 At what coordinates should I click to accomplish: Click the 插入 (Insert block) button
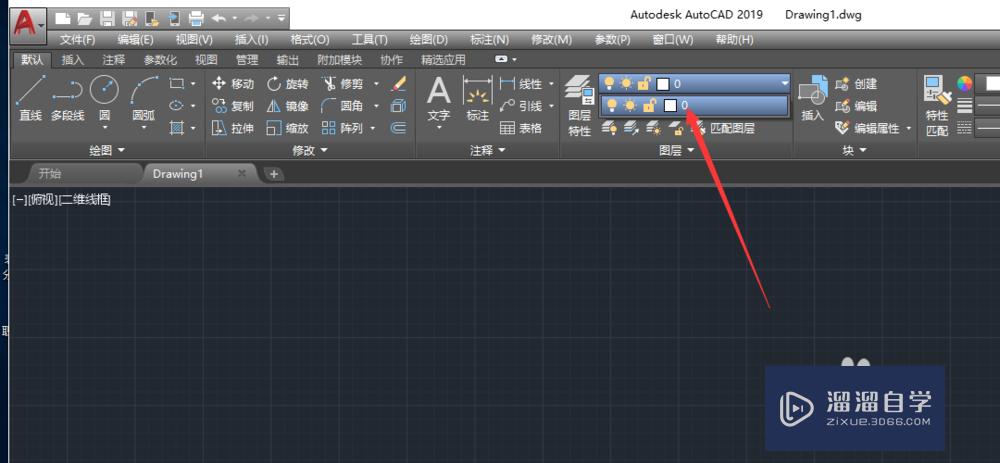coord(812,99)
